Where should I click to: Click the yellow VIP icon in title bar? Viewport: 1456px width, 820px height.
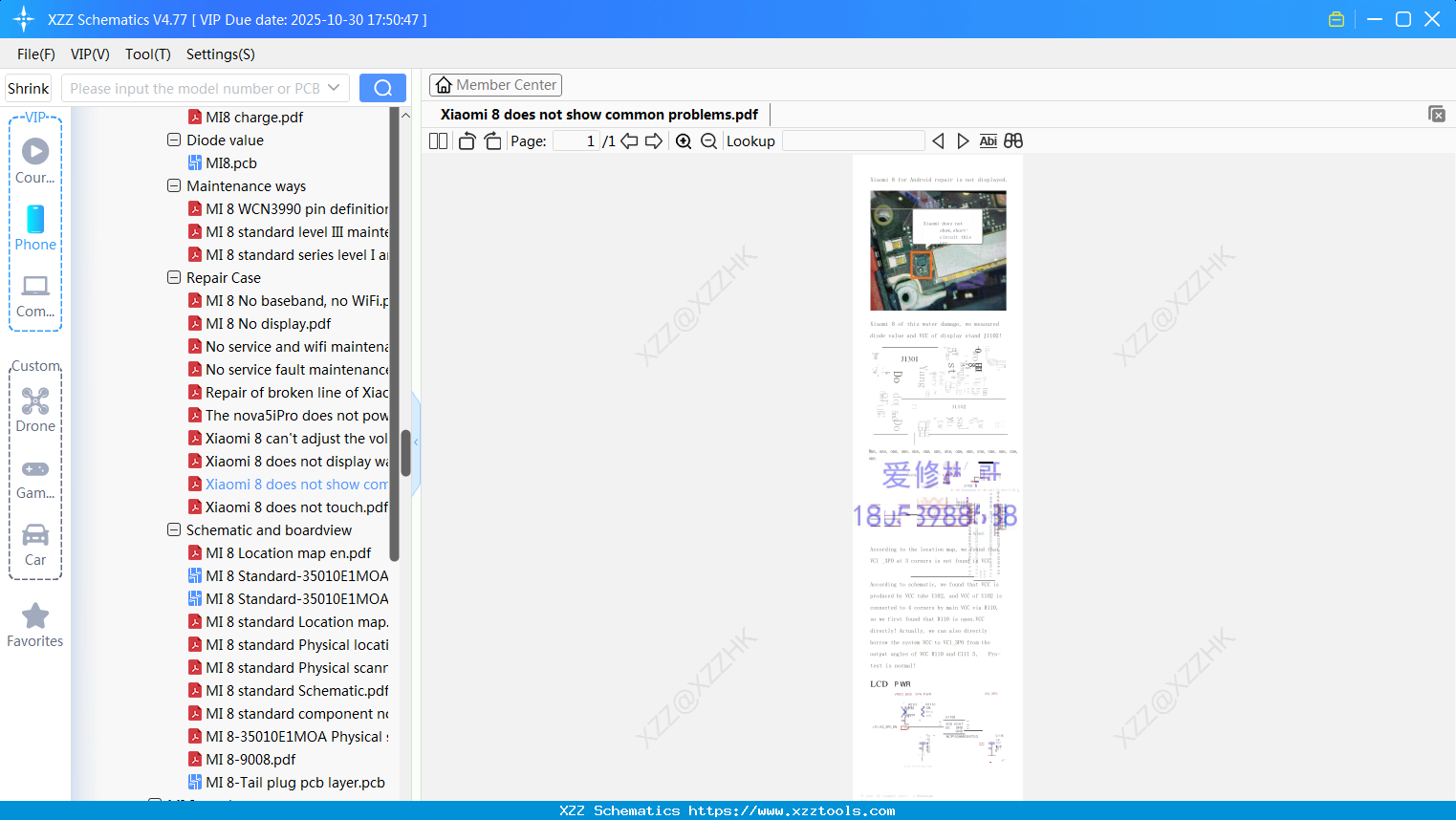1336,19
